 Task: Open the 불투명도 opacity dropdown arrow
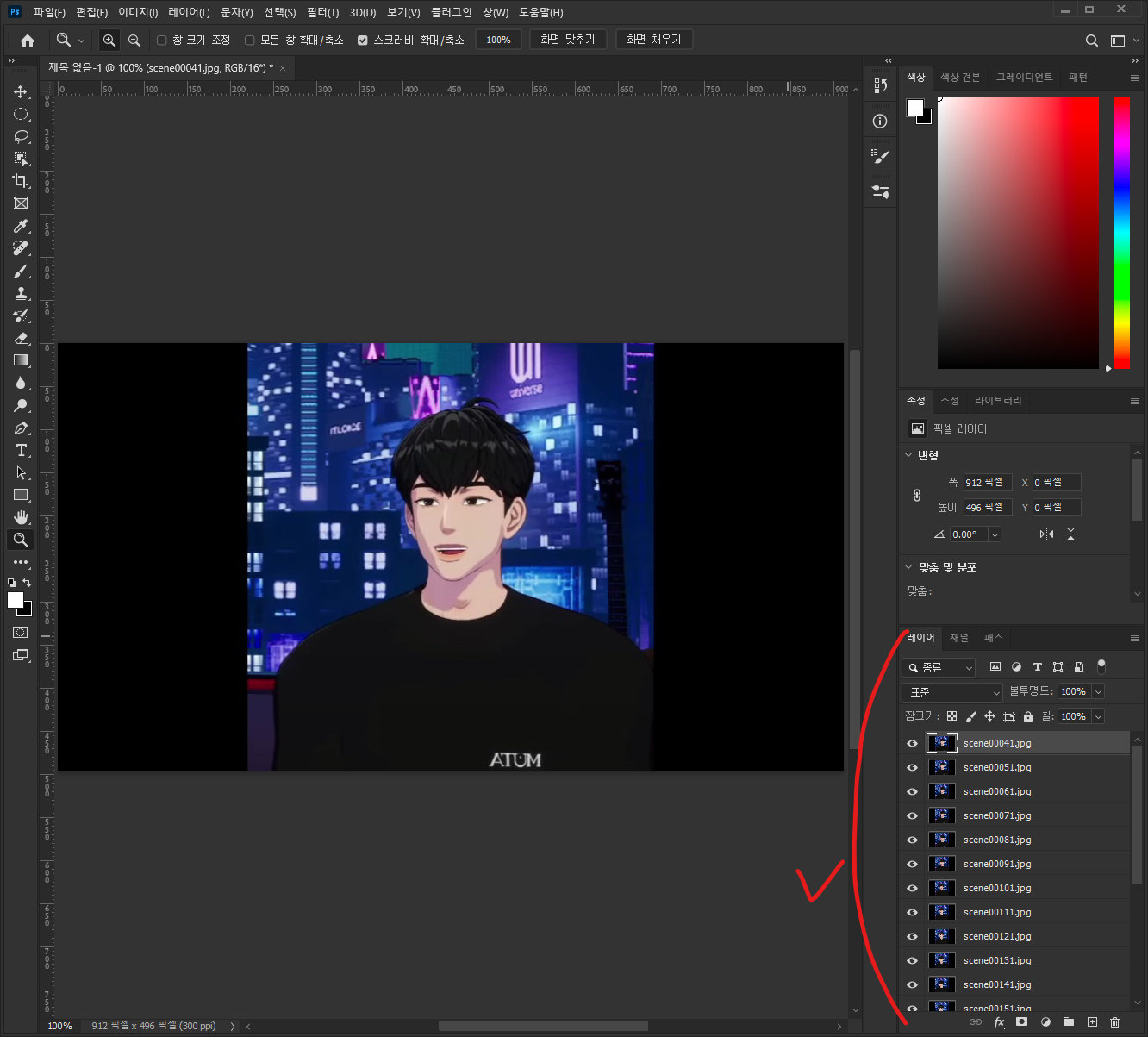[x=1098, y=692]
